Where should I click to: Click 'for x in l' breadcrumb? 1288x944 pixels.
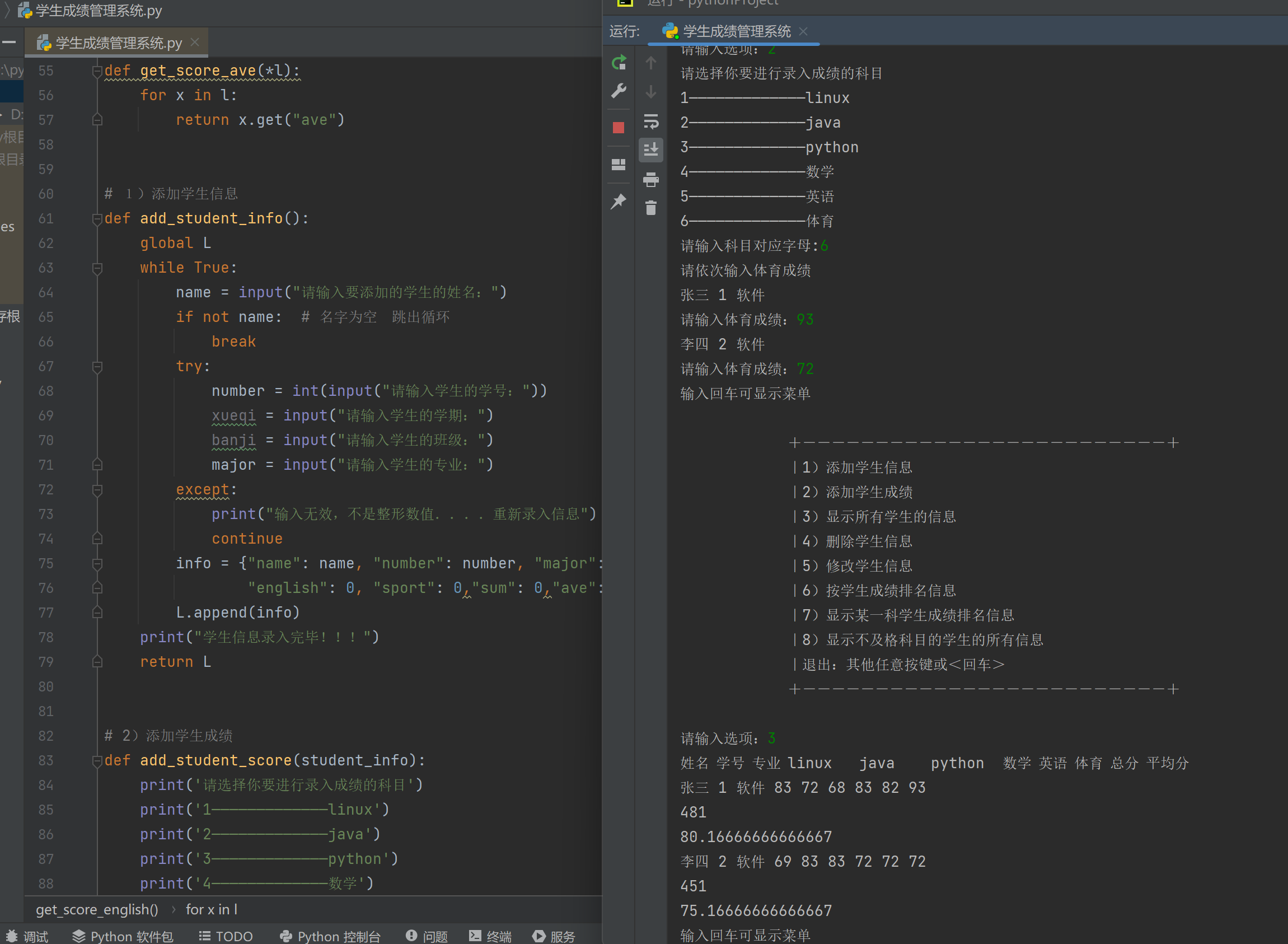(212, 909)
